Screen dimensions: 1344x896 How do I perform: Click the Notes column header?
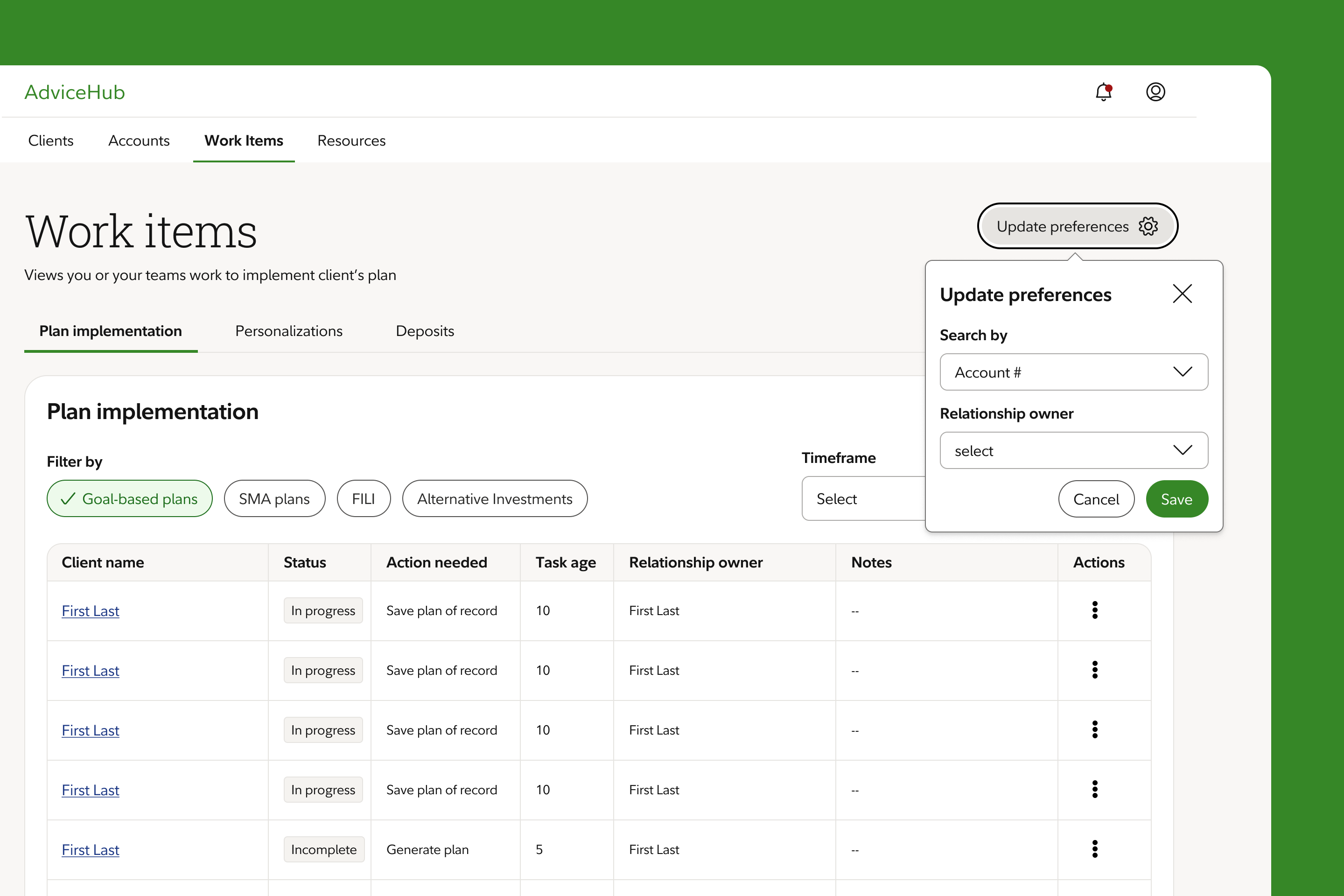947,562
